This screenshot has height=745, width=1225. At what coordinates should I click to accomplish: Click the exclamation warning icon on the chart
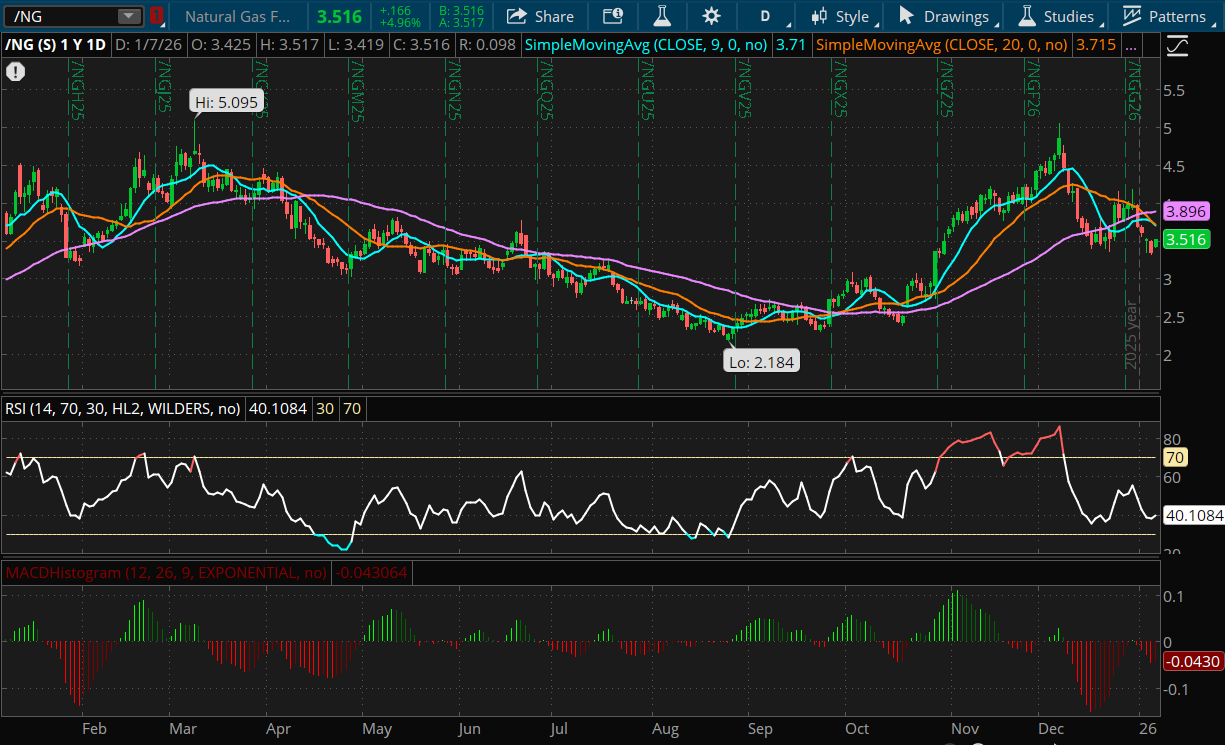point(15,72)
